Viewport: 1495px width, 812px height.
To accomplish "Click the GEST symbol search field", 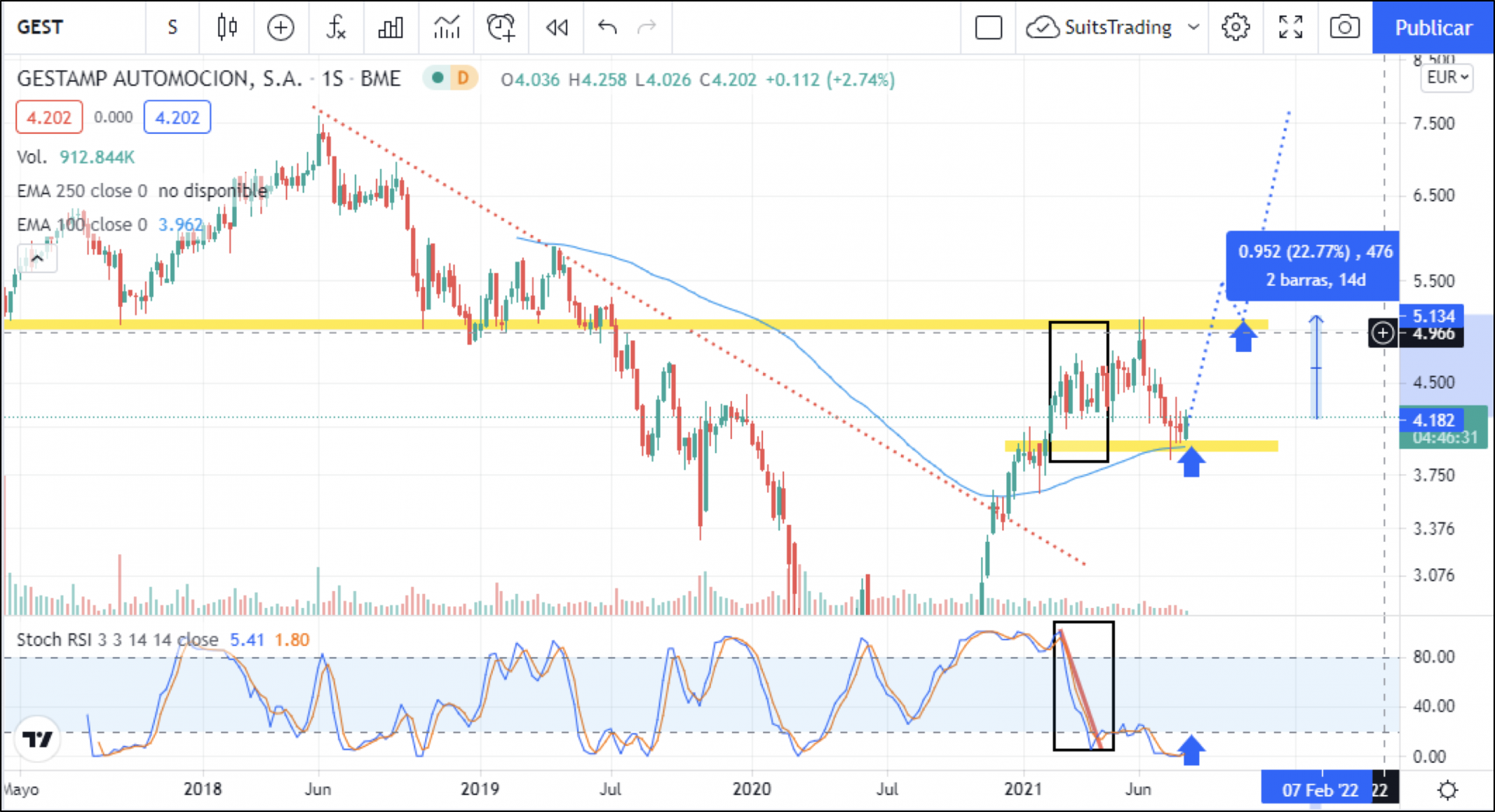I will pos(70,27).
